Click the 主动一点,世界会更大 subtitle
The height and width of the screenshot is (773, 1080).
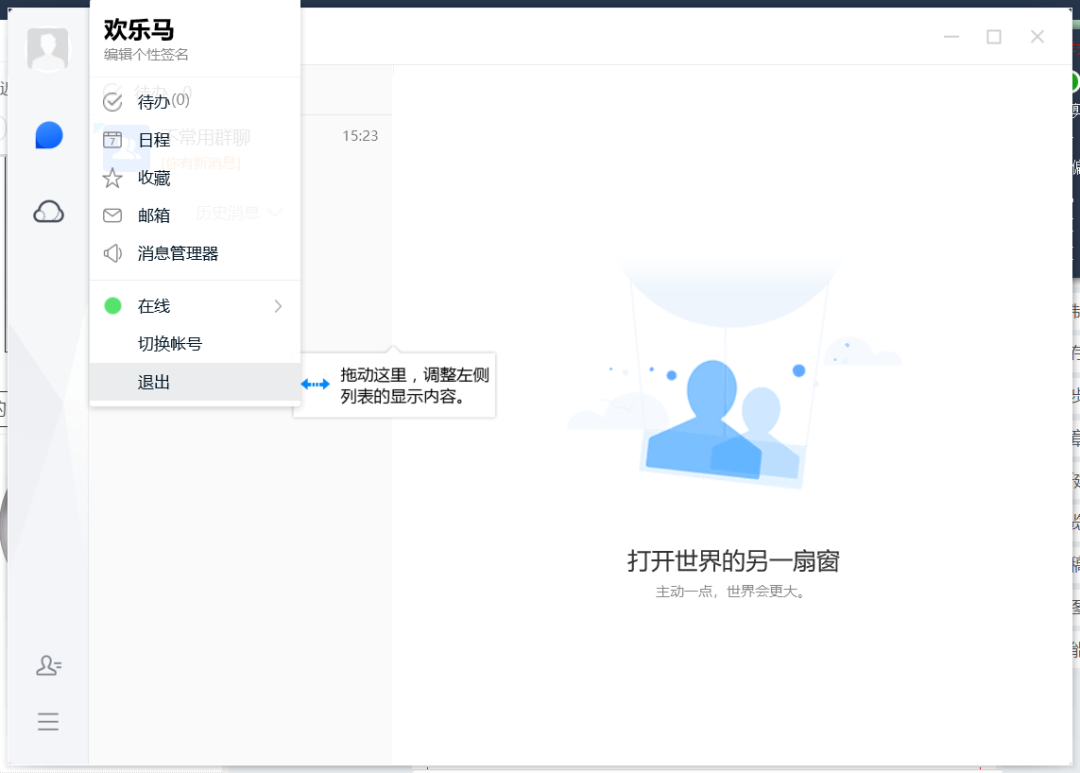click(x=731, y=592)
